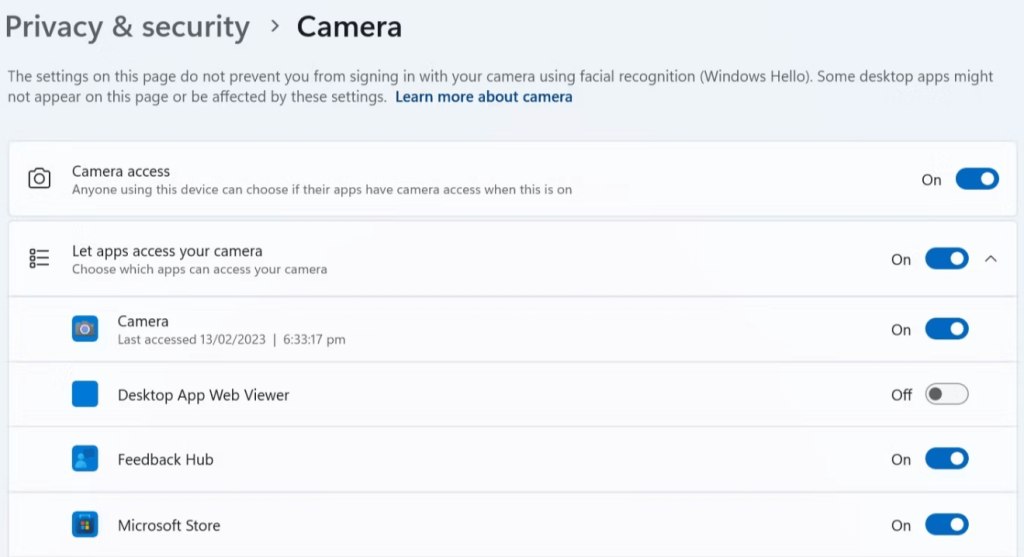
Task: Enable camera for Desktop App Web Viewer
Action: [x=946, y=395]
